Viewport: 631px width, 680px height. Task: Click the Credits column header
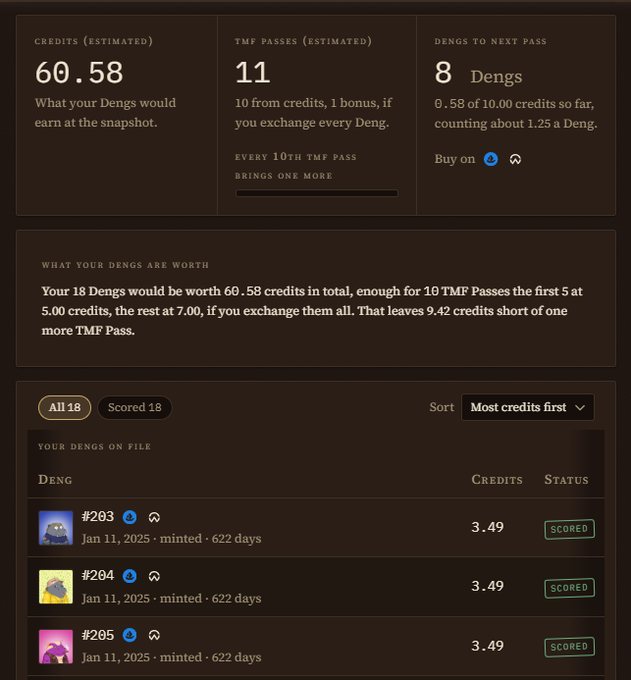[x=497, y=480]
